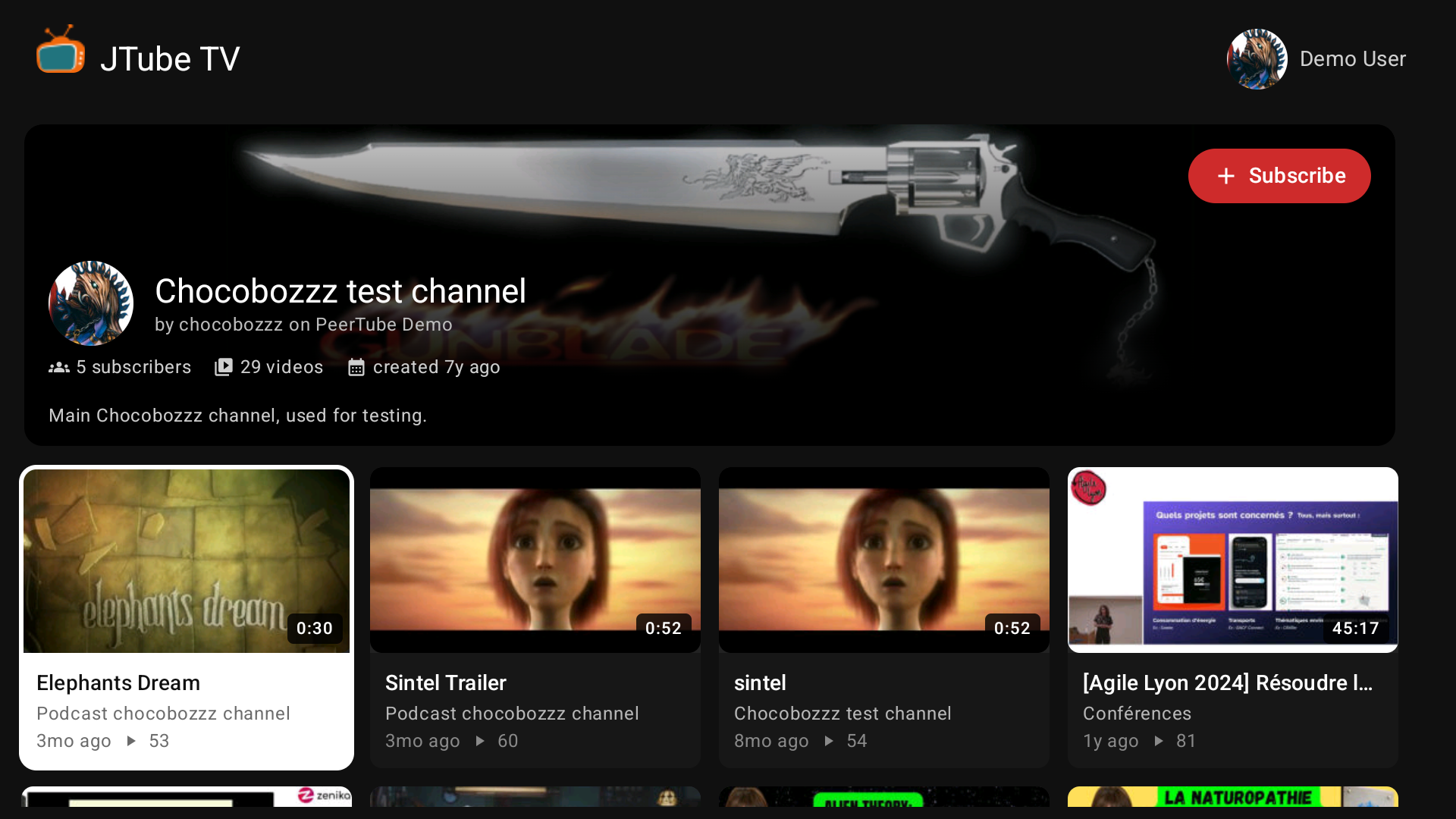Click the '3mo ago' text on Elephants Dream
Screen dimensions: 1456x819
(x=74, y=741)
